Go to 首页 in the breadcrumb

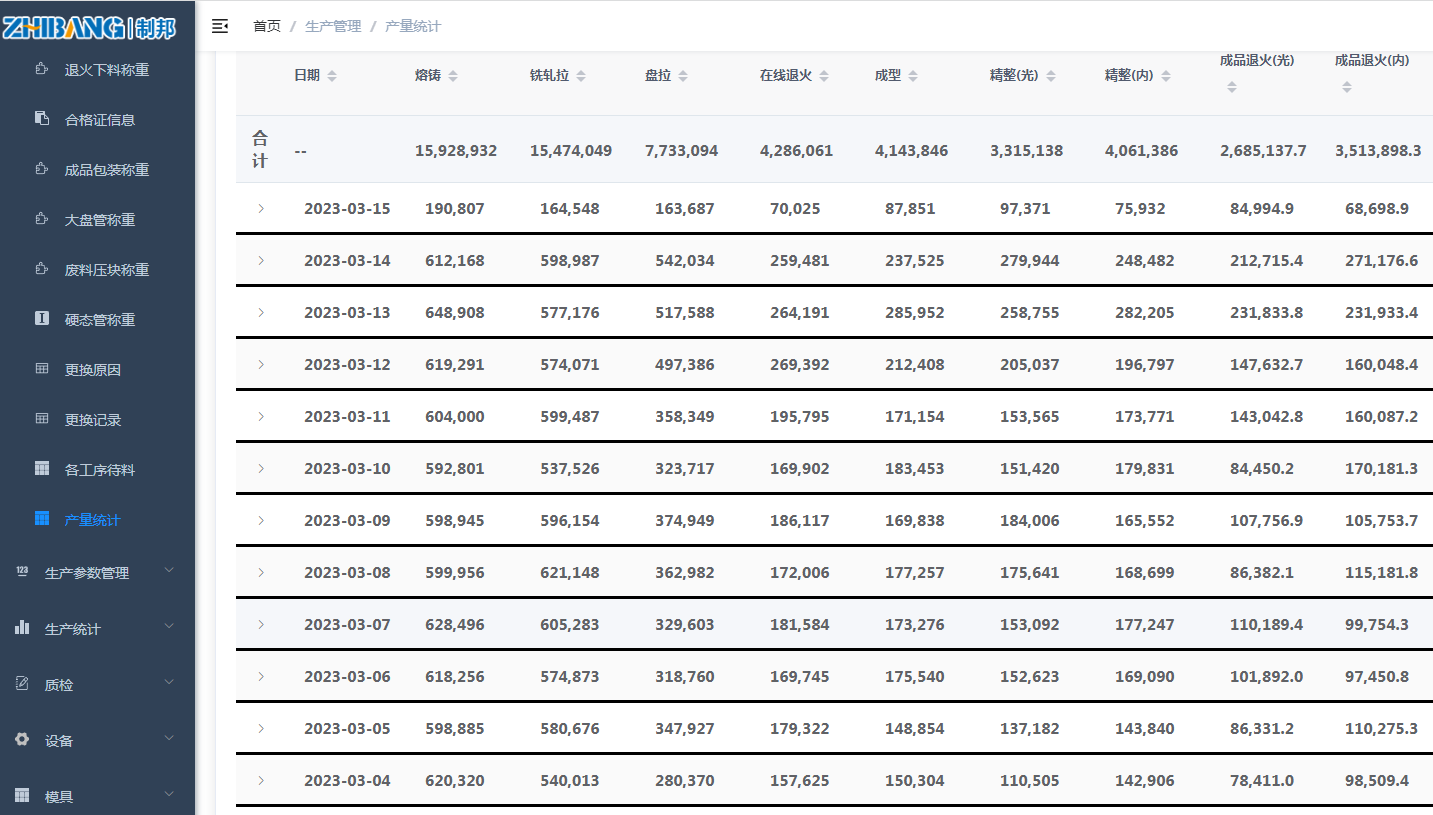click(x=267, y=26)
